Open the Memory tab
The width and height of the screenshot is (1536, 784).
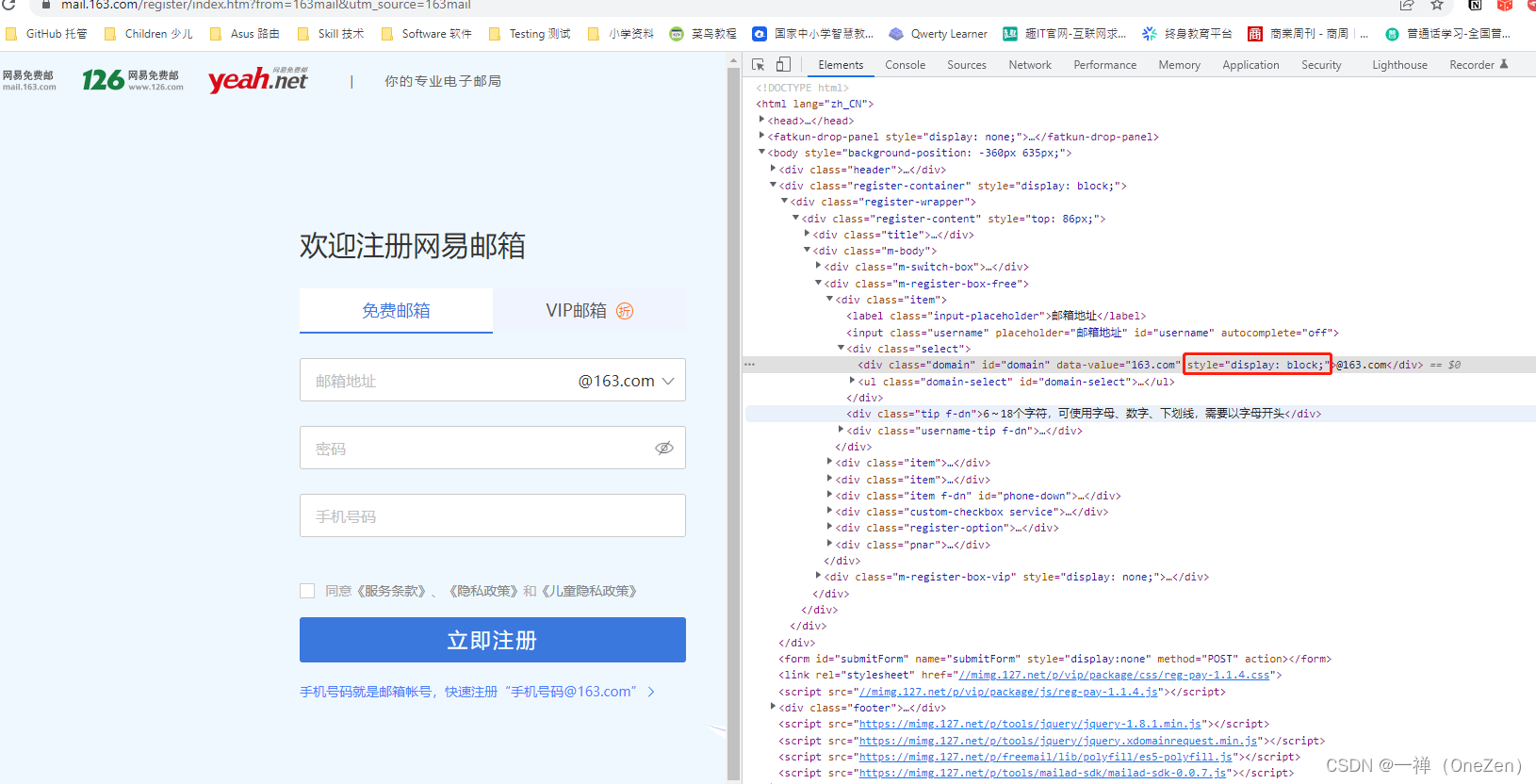click(x=1180, y=65)
